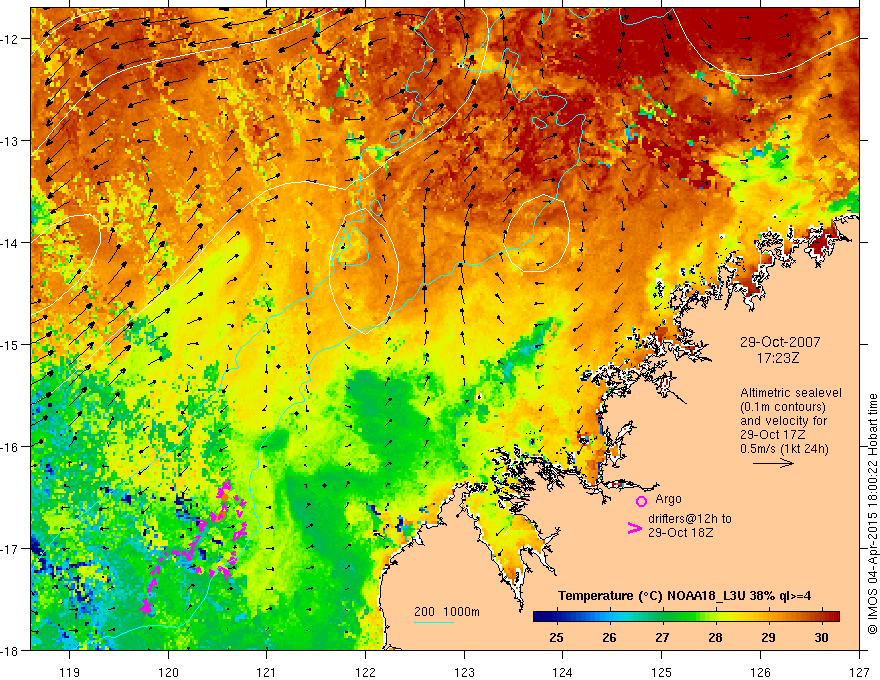Select the 29-Oct-2007 date text
Screen dimensions: 880x680
click(780, 342)
